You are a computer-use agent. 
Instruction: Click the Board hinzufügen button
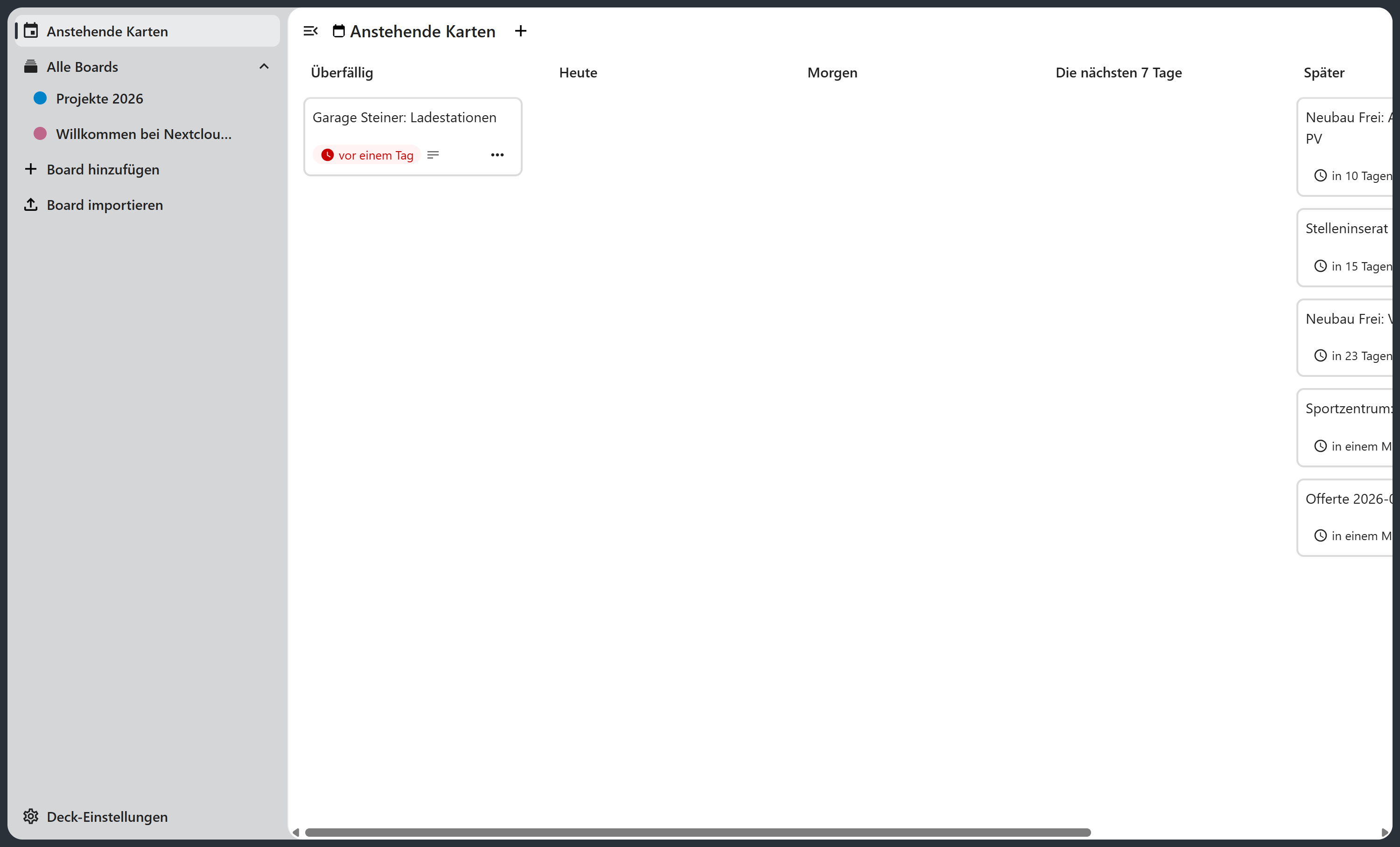click(x=147, y=169)
